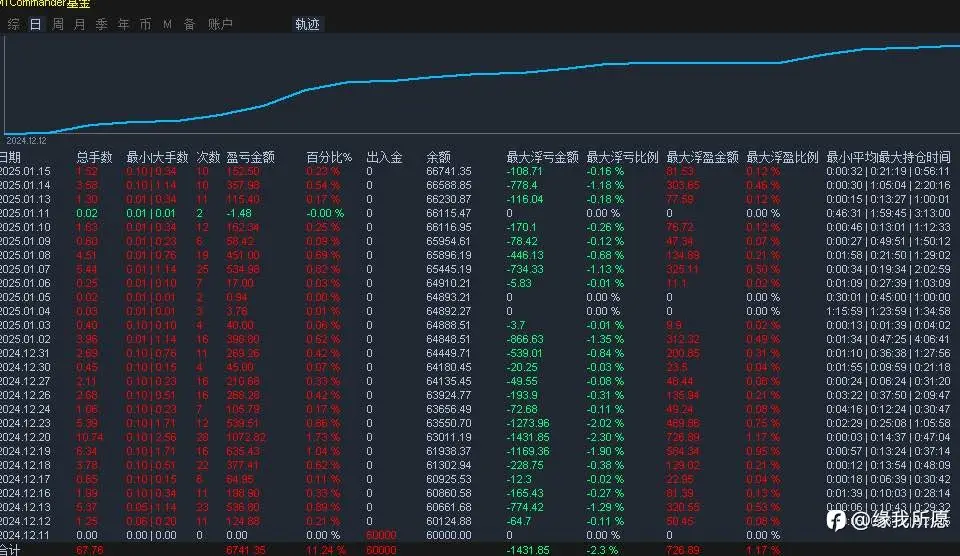This screenshot has height=556, width=960.
Task: Select the 2025.01.11 date row
Action: 25,213
